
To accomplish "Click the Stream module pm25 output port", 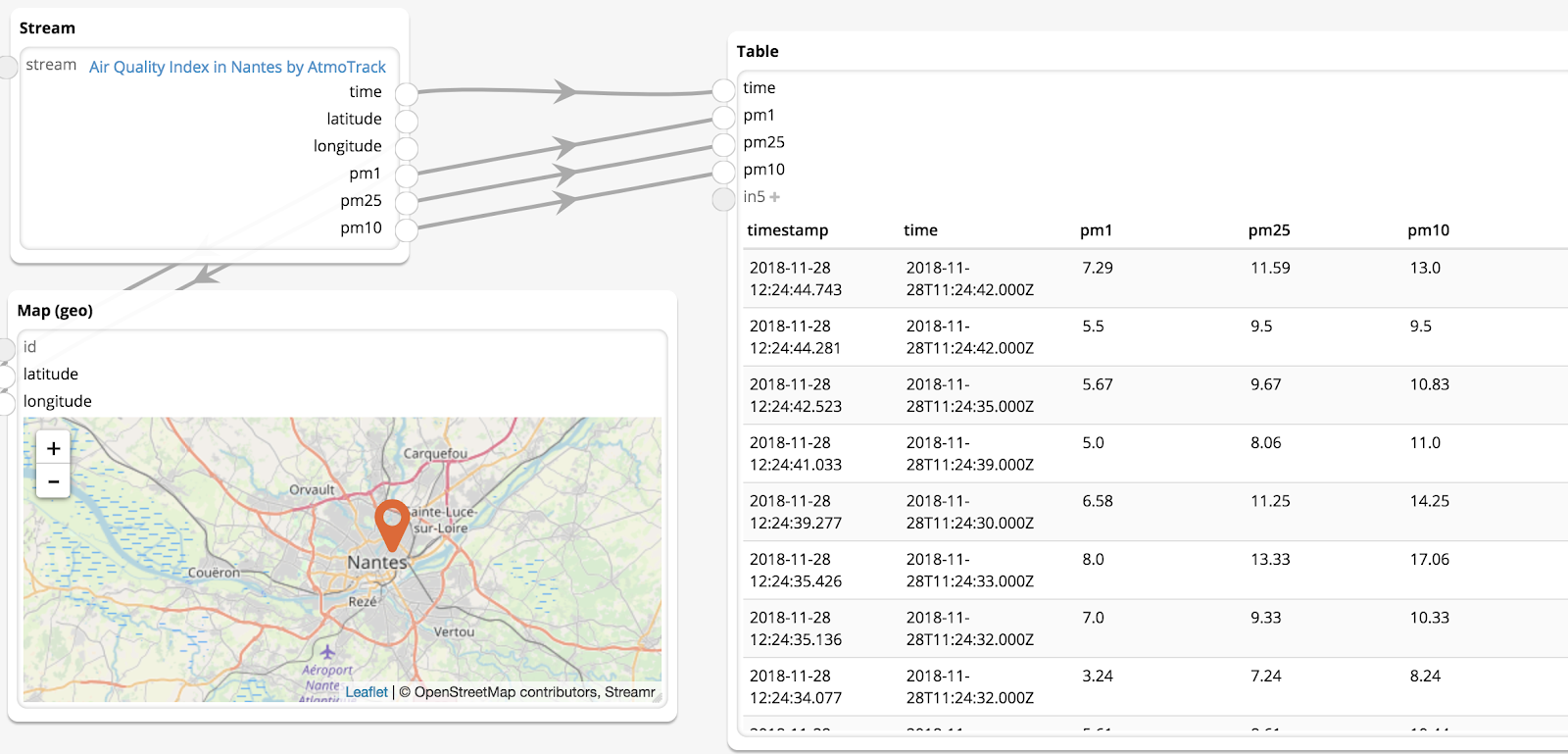I will tap(407, 203).
